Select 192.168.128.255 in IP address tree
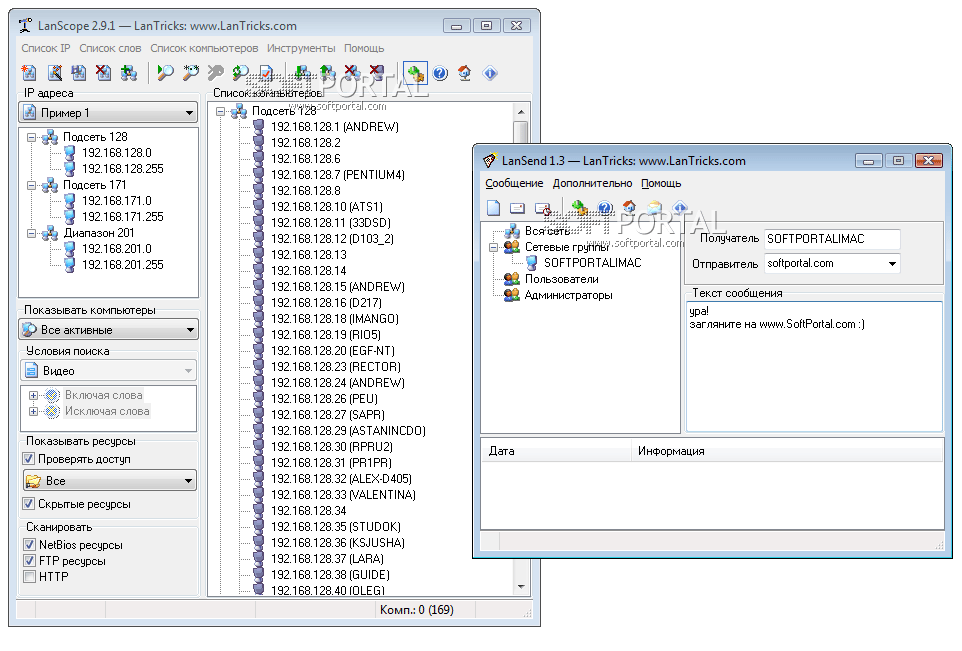This screenshot has height=651, width=962. [123, 169]
